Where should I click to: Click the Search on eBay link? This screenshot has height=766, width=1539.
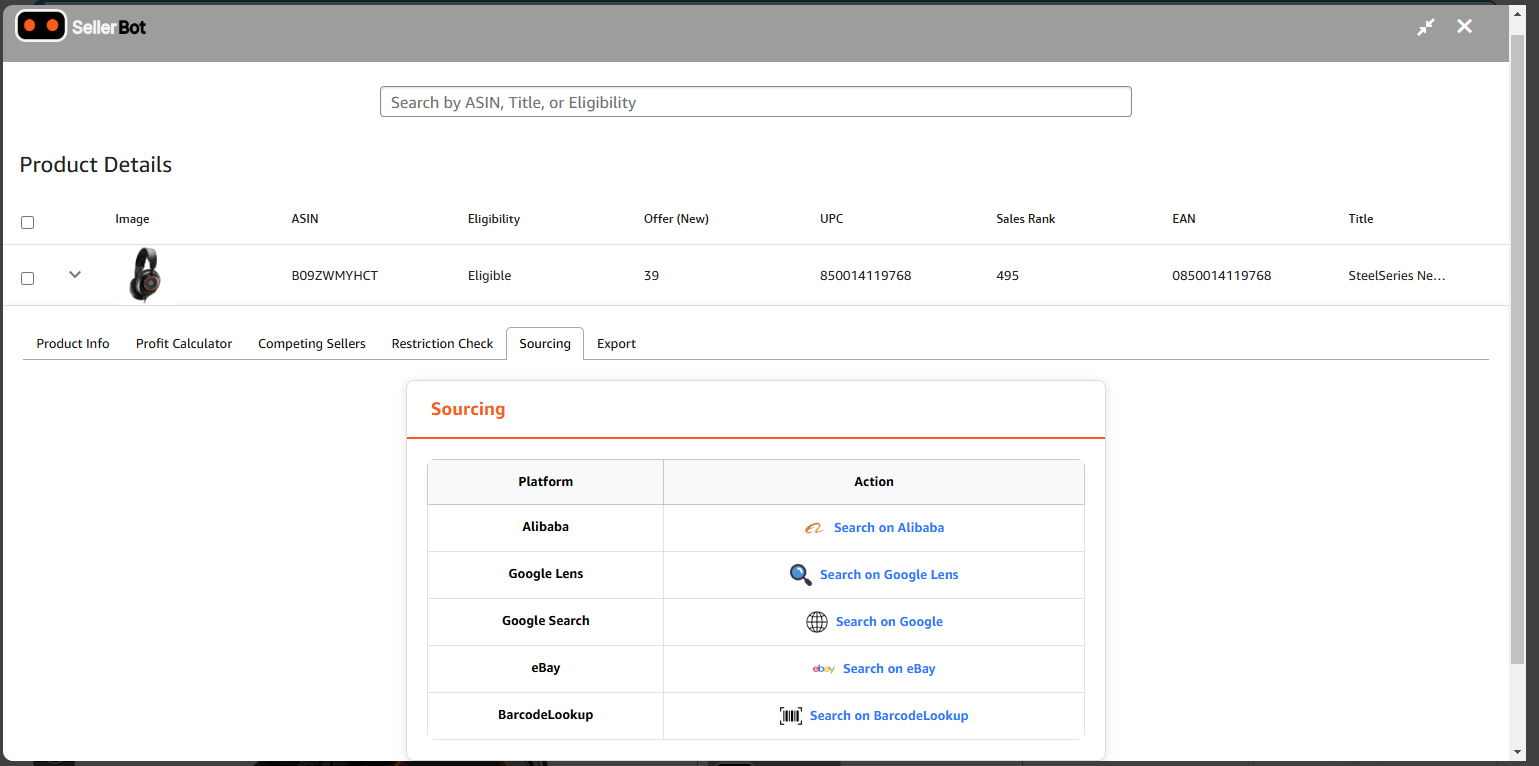pos(889,668)
